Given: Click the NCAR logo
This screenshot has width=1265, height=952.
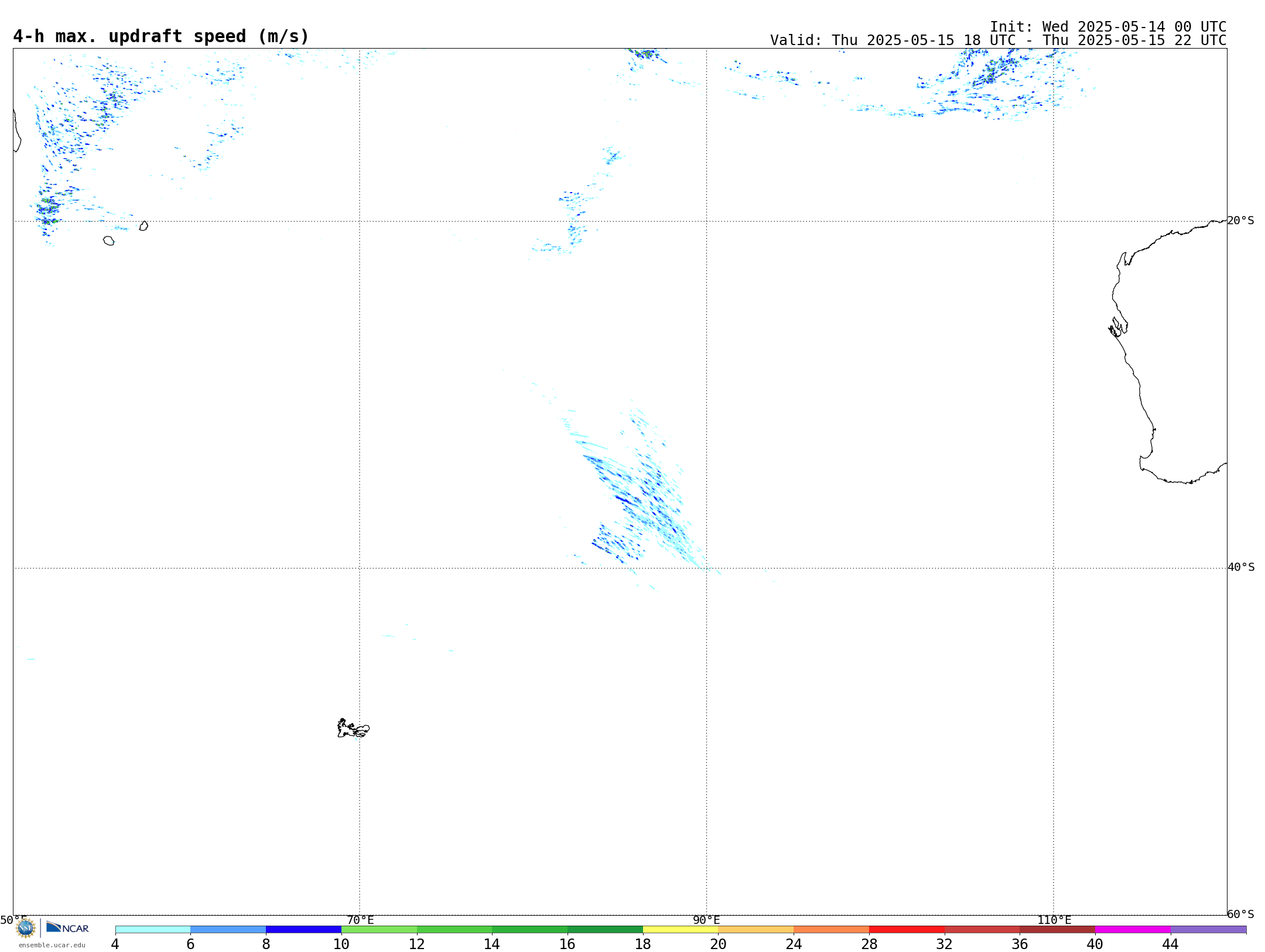Looking at the screenshot, I should click(x=67, y=927).
